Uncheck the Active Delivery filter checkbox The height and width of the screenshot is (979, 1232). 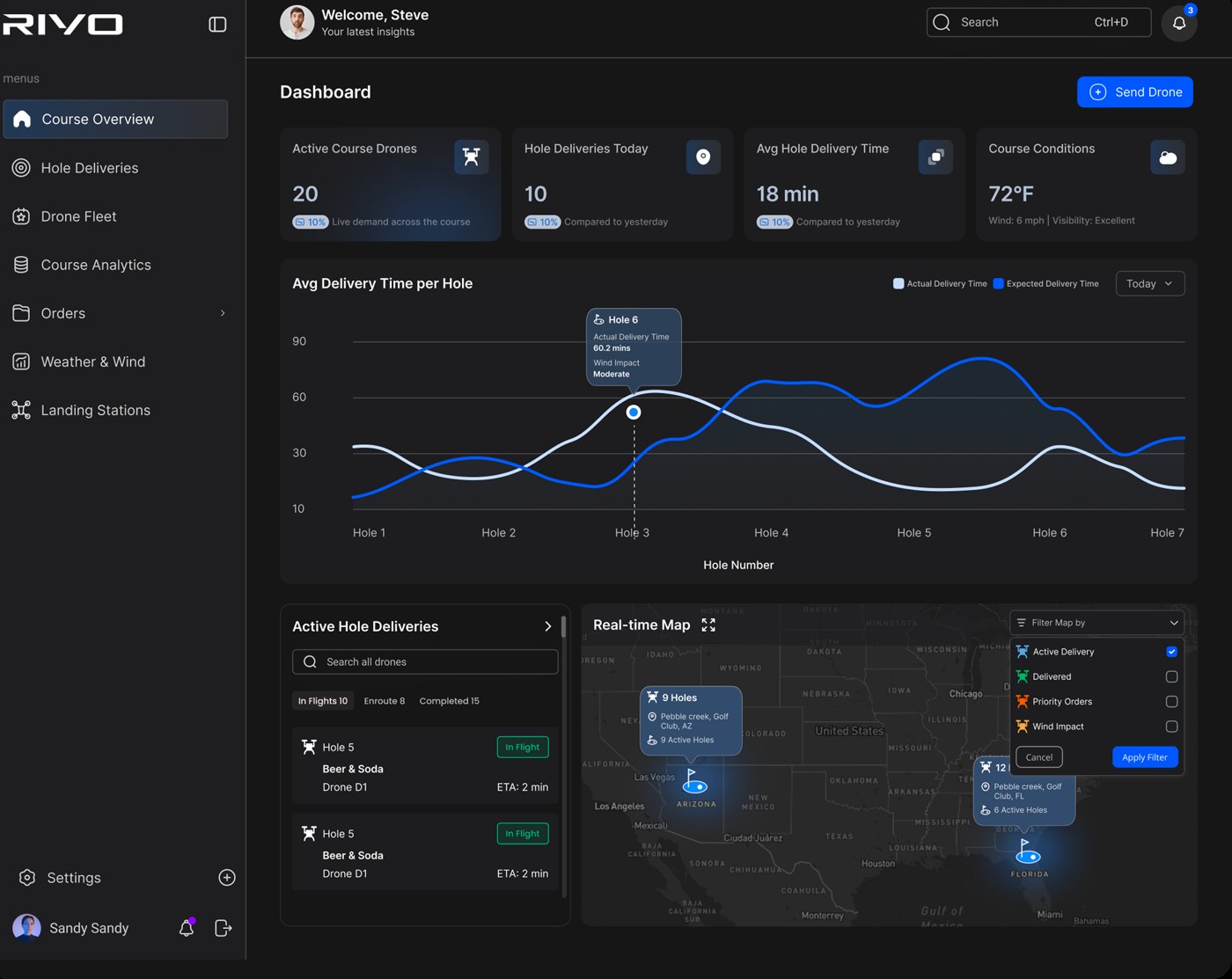[x=1171, y=652]
